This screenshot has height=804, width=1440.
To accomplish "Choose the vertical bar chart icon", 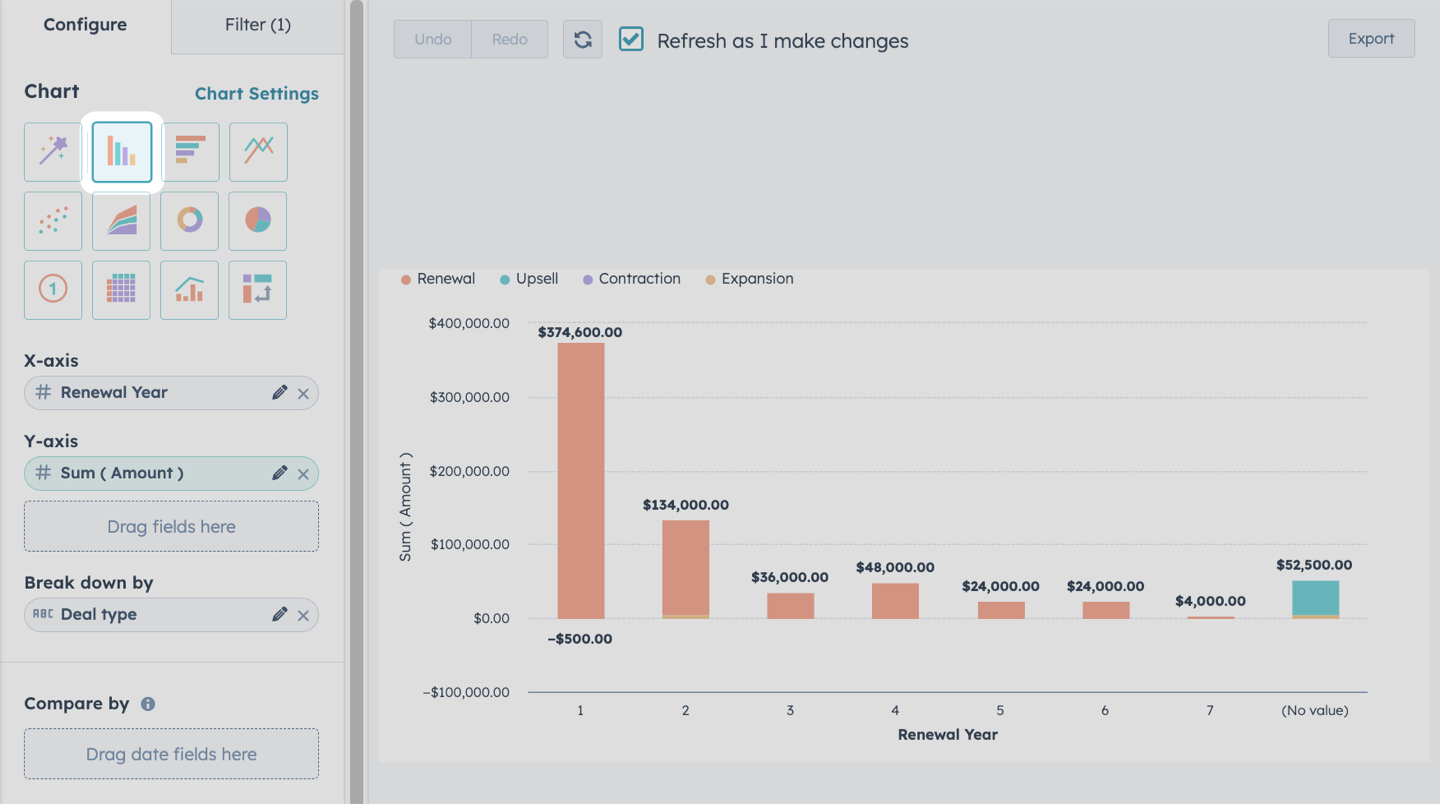I will click(x=122, y=152).
